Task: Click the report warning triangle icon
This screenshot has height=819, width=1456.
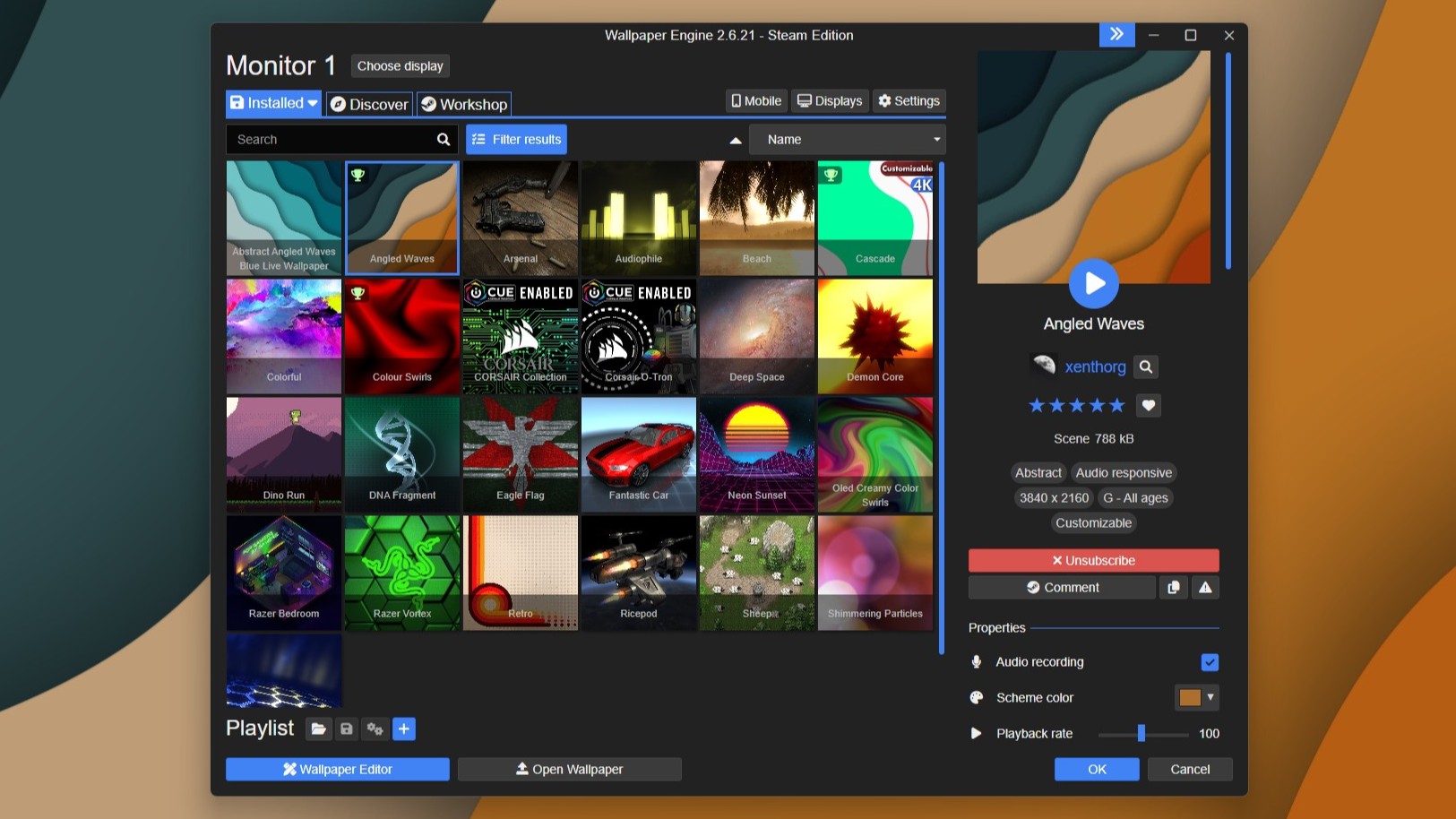Action: point(1205,588)
